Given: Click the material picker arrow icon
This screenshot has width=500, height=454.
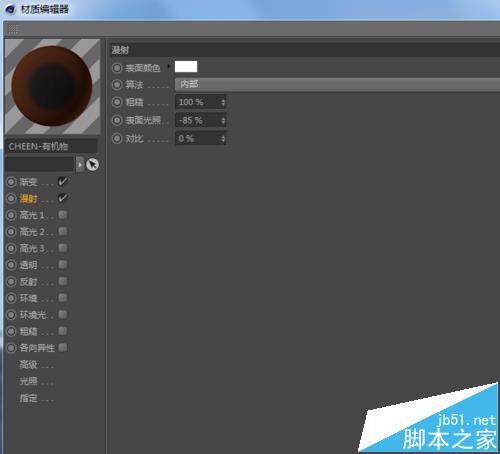Looking at the screenshot, I should [92, 165].
